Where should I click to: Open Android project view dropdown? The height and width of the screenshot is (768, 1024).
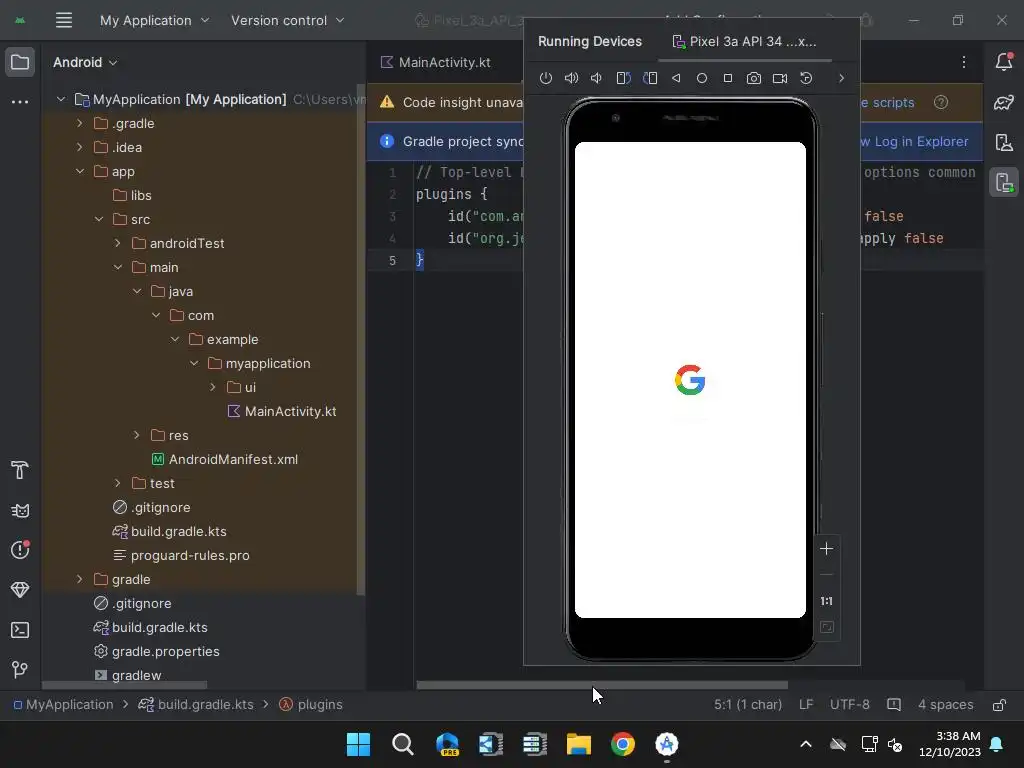85,62
